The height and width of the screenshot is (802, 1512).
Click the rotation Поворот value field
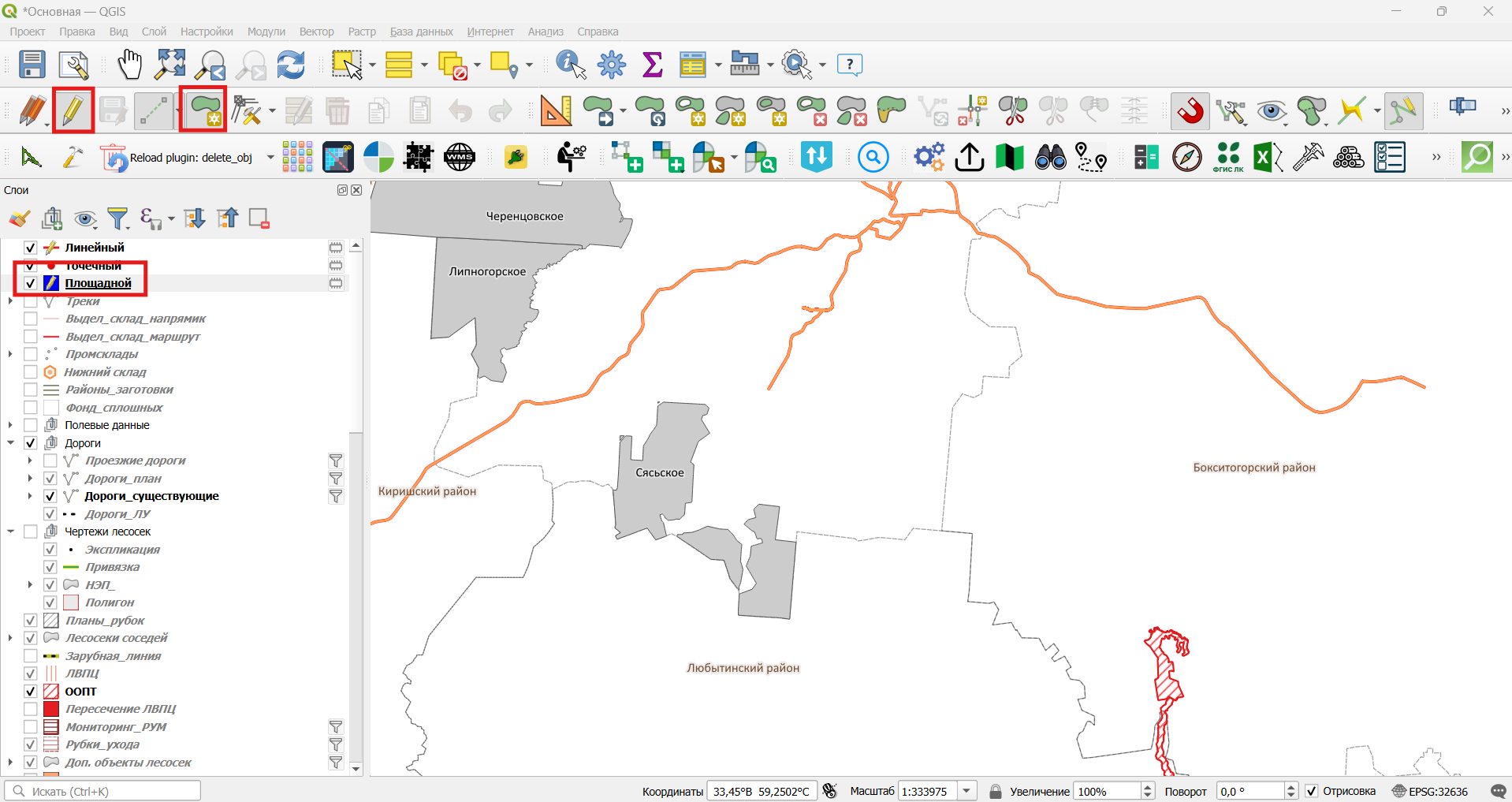tap(1251, 791)
